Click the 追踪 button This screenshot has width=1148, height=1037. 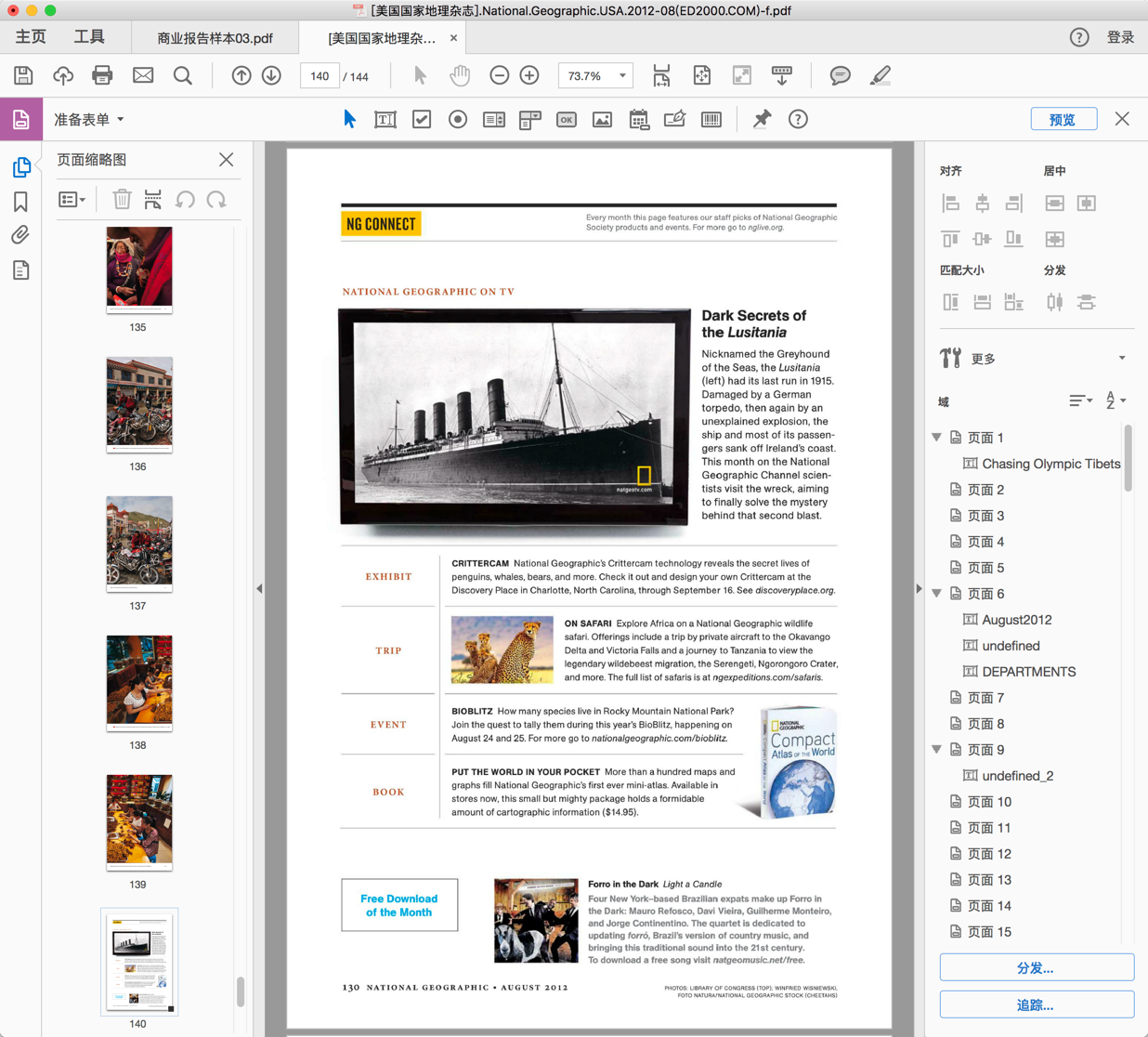(x=1037, y=1004)
